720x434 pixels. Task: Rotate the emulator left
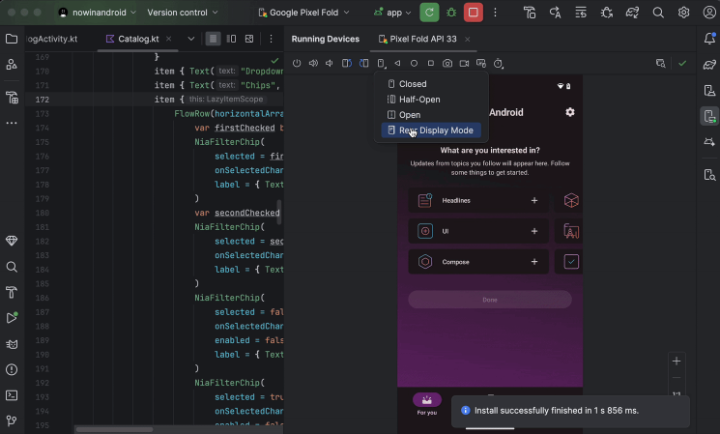coord(347,63)
